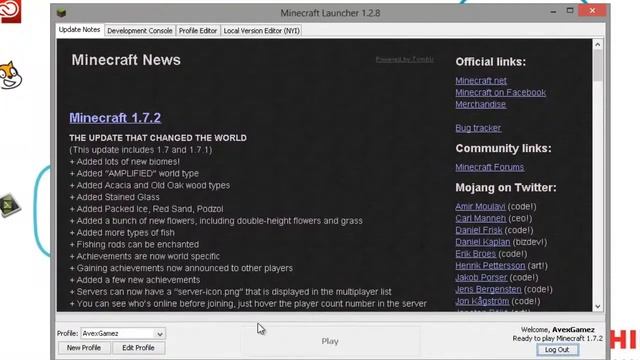Open Henrik Pettersson's Twitter link

point(490,266)
